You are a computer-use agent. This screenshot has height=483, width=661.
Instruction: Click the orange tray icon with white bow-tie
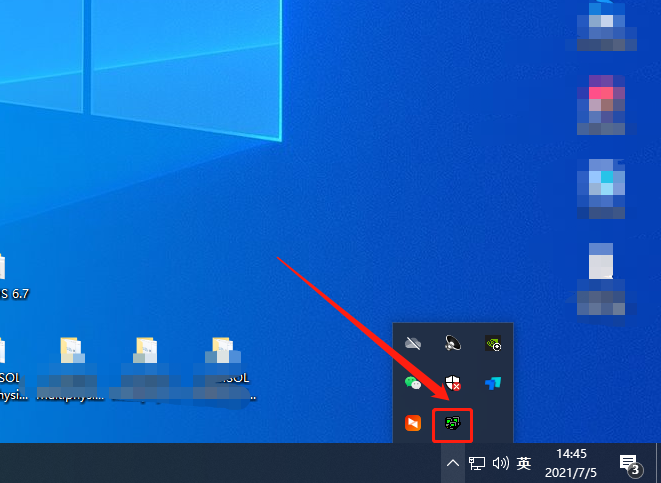tap(413, 423)
